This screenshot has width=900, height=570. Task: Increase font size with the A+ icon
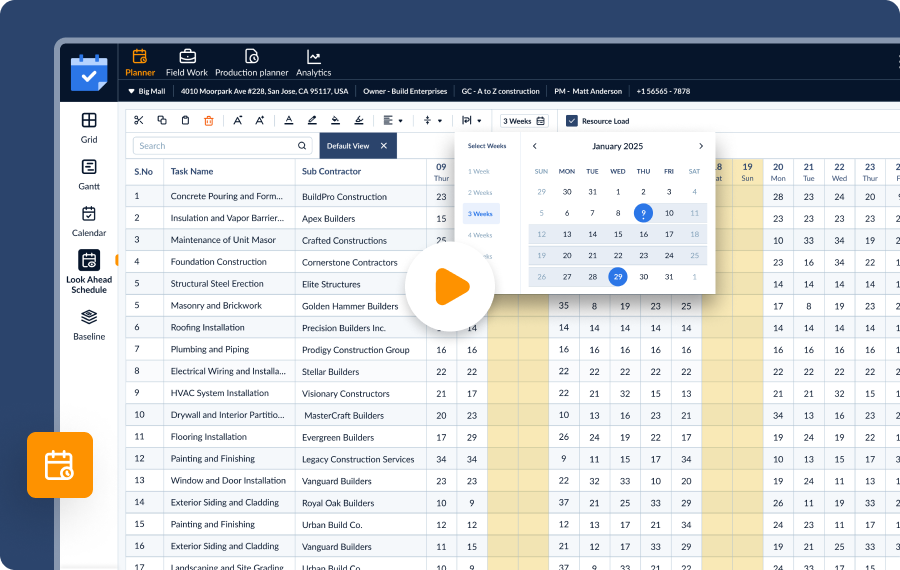click(259, 121)
